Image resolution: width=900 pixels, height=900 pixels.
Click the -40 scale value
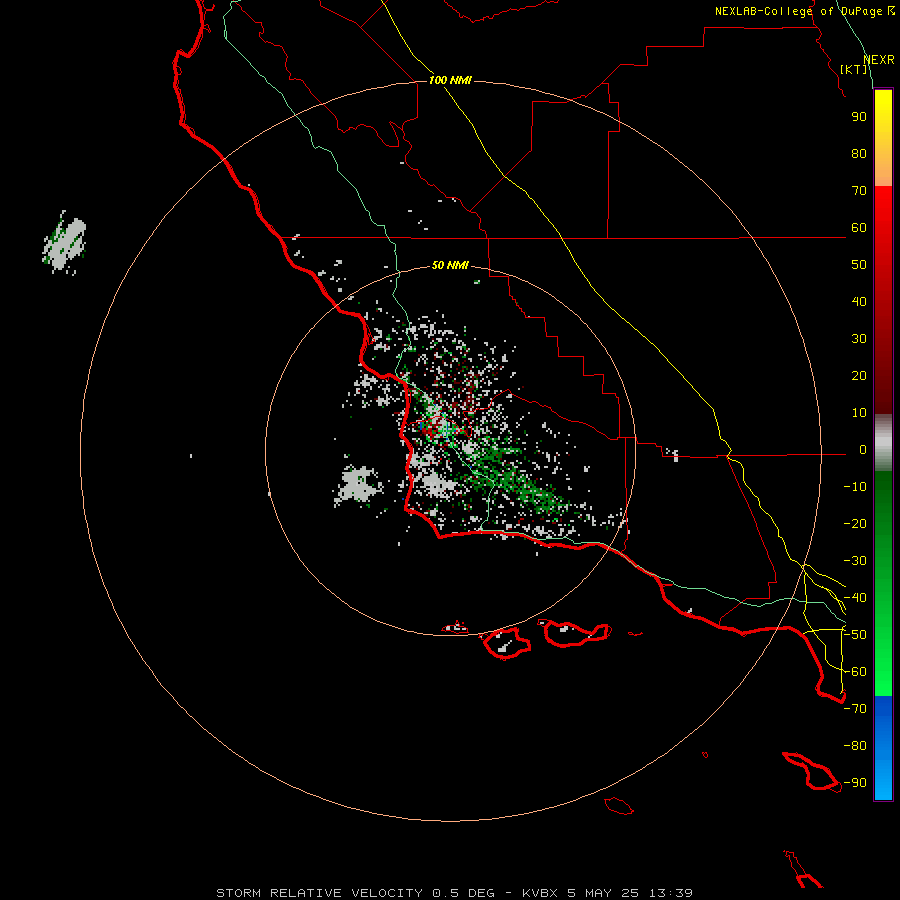point(855,598)
